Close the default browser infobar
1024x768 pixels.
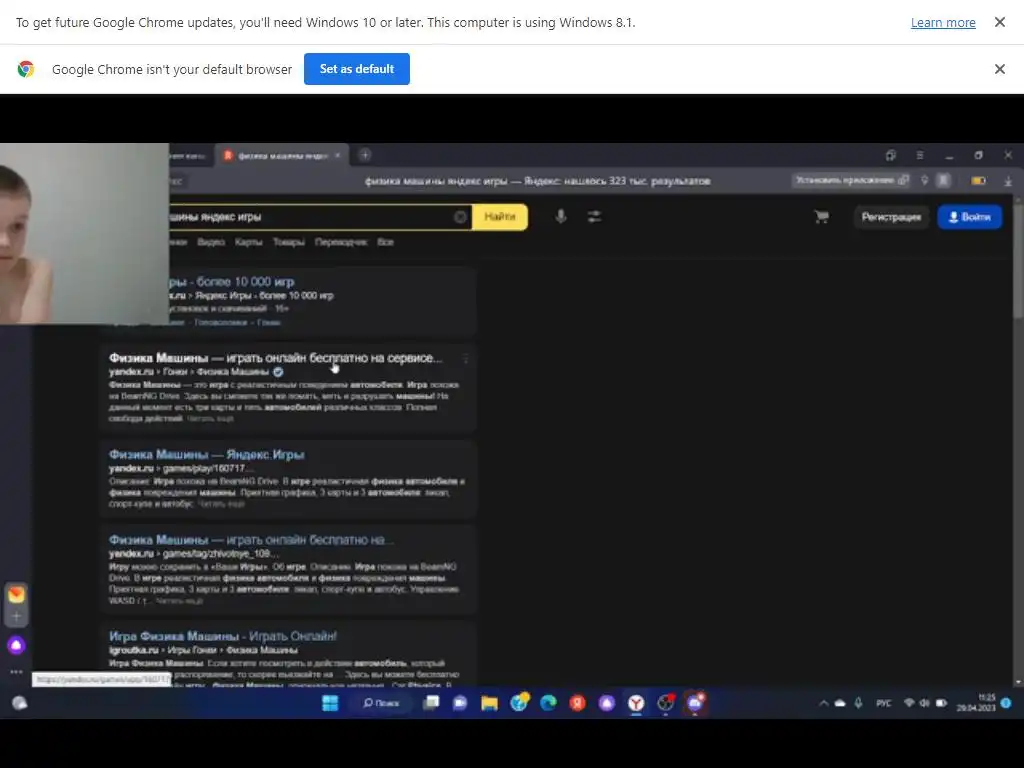[999, 69]
